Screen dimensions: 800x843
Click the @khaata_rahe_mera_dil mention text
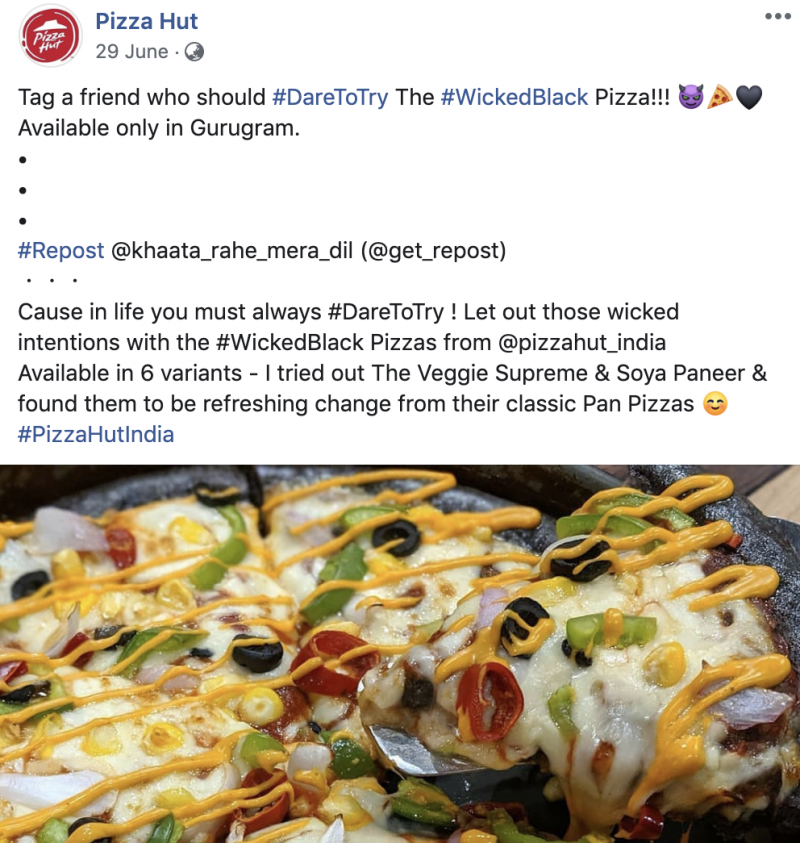coord(232,251)
